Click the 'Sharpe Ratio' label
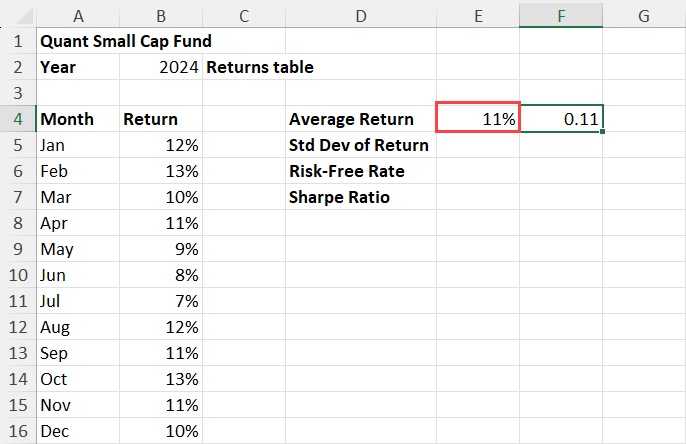This screenshot has height=444, width=686. pyautogui.click(x=361, y=197)
